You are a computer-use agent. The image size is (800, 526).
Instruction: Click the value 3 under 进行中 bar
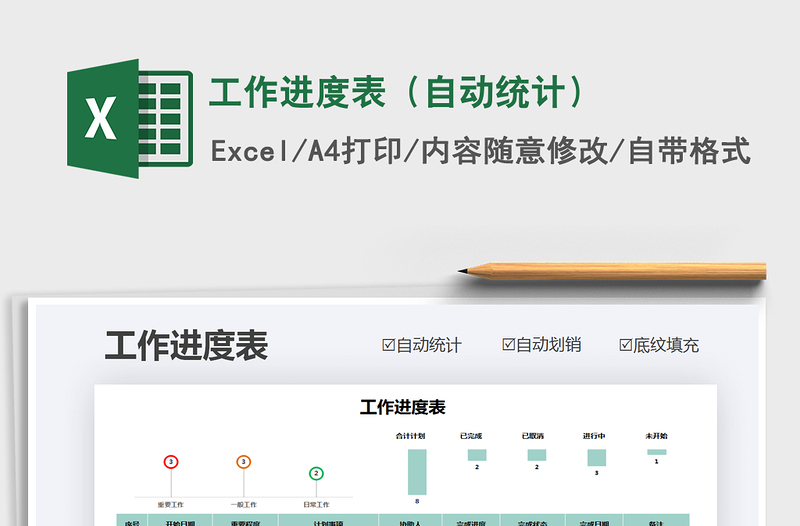(x=596, y=473)
